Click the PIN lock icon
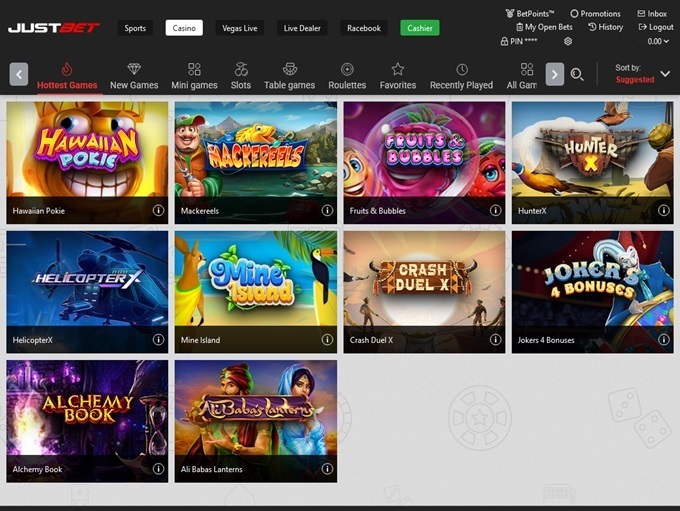 [504, 42]
